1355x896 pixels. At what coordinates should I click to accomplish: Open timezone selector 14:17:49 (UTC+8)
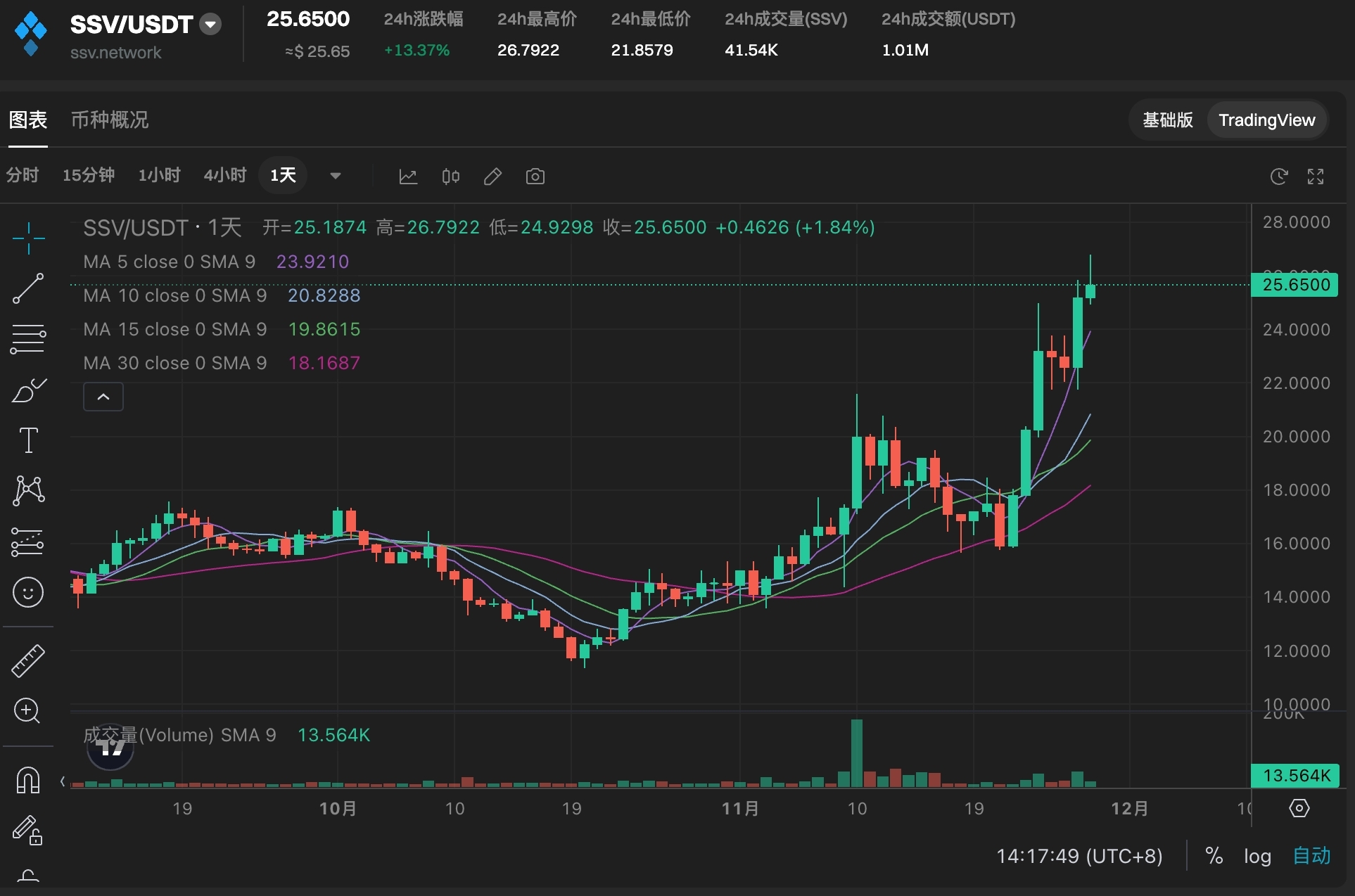(x=1079, y=856)
